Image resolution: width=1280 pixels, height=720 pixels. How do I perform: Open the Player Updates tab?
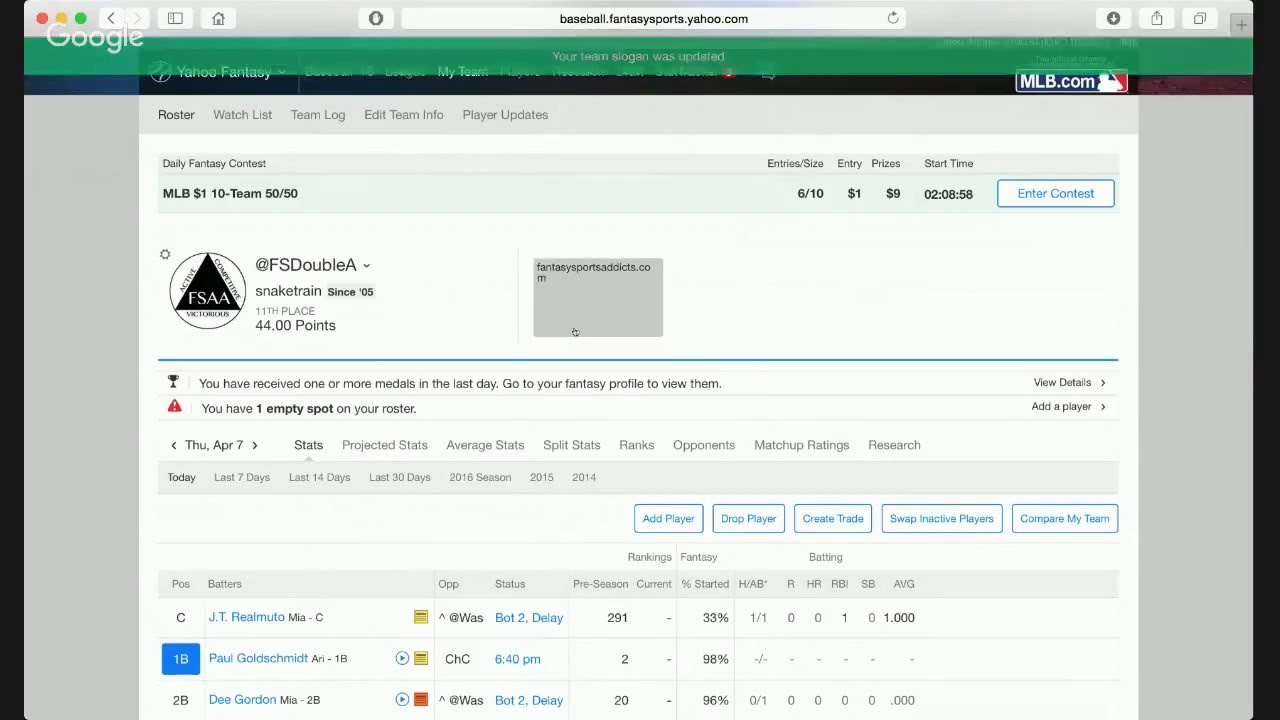click(505, 114)
